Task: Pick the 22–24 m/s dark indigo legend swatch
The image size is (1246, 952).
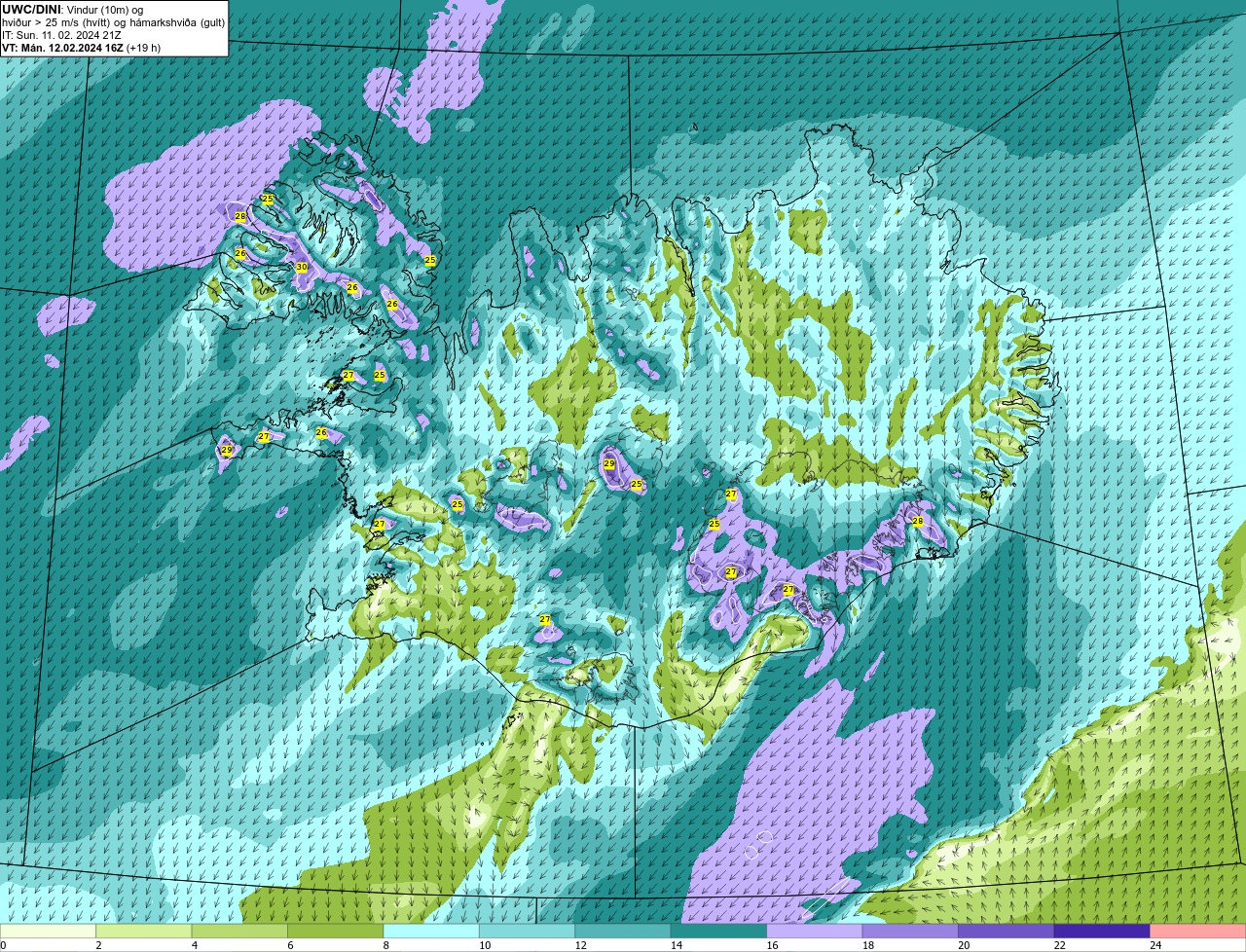Action: tap(1101, 931)
